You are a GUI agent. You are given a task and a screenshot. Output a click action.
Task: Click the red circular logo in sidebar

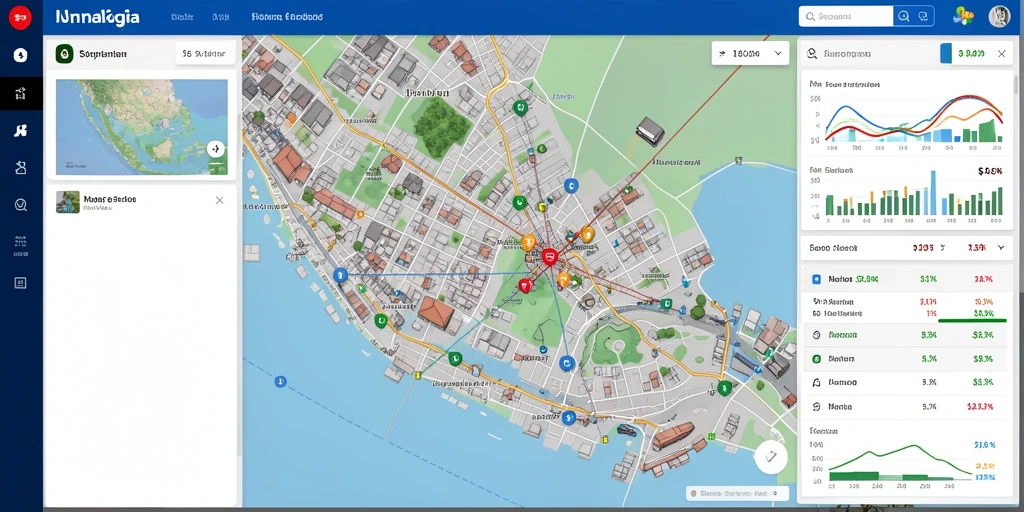(x=20, y=17)
